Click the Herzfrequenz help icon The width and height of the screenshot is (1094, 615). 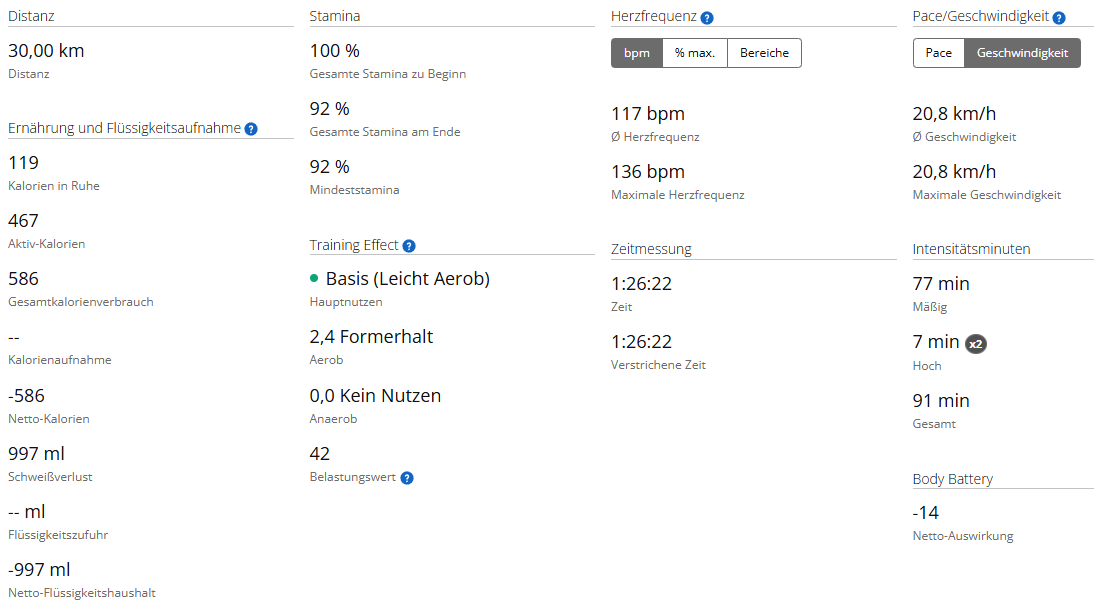(707, 18)
